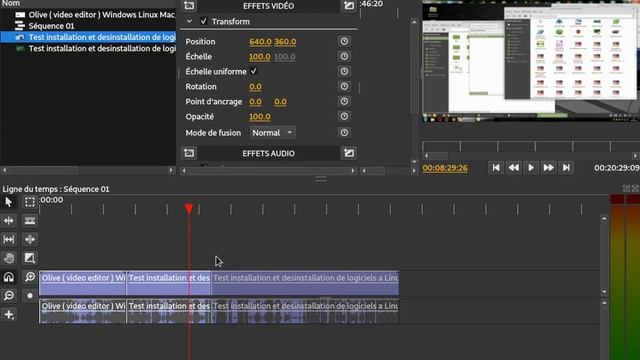This screenshot has height=360, width=640.
Task: Select the Slip tool
Action: pos(9,239)
